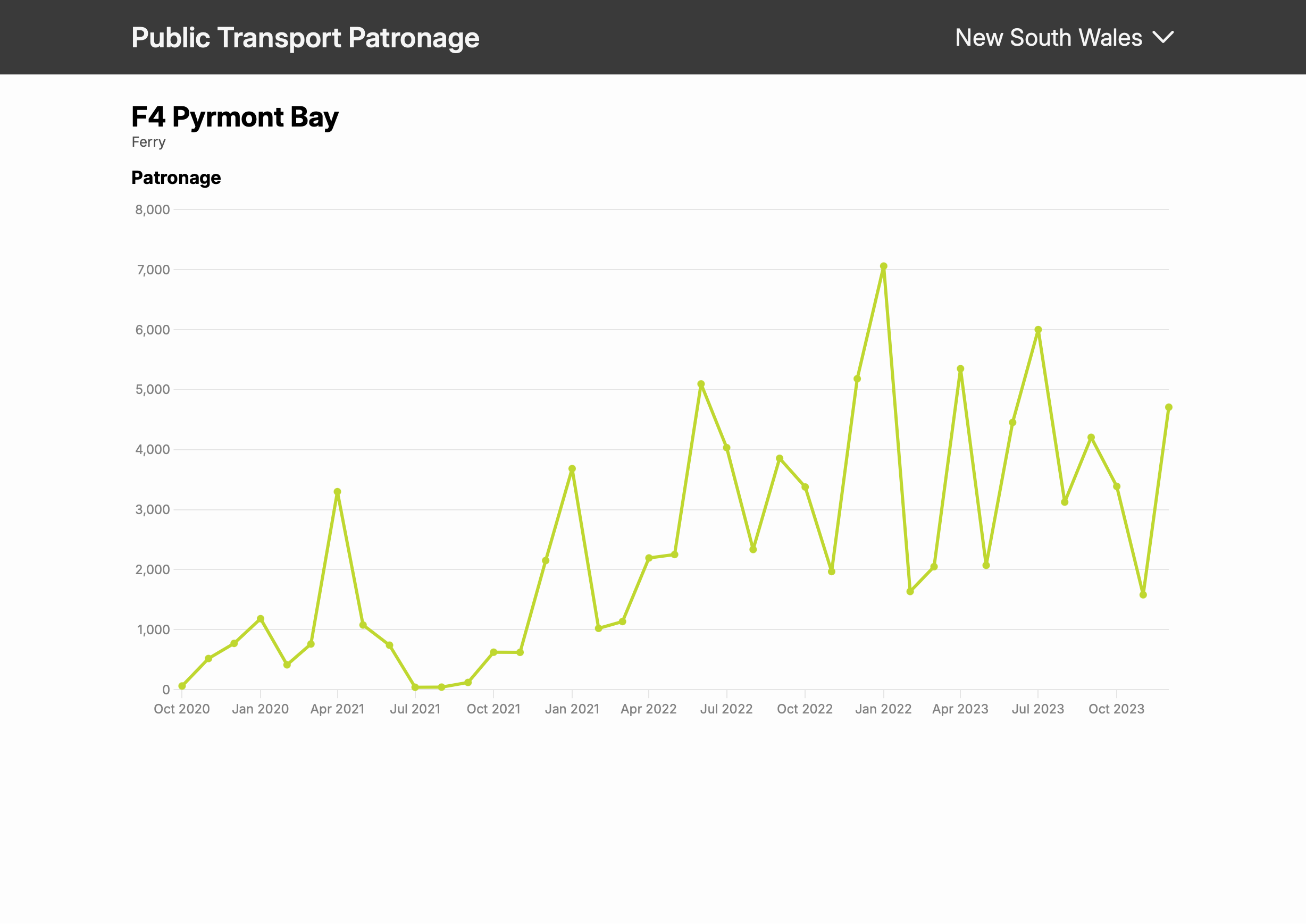
Task: Click the Jul 2021 lowest data point
Action: 415,687
